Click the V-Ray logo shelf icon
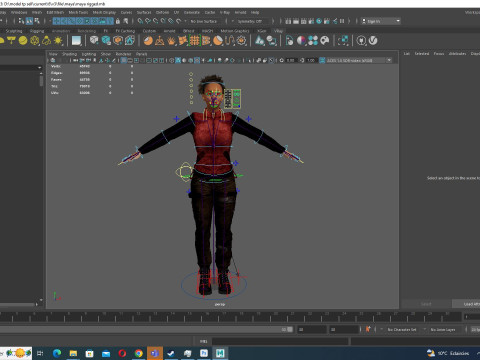This screenshot has height=360, width=480. pyautogui.click(x=373, y=41)
